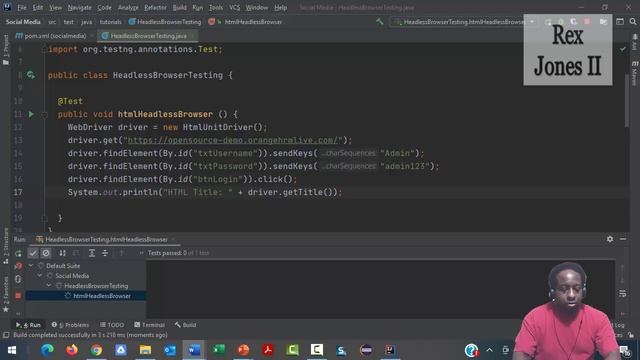Select Run tab HeadlessBrowserTesting.htmlHeadlessBrowser
The height and width of the screenshot is (360, 640).
[106, 240]
